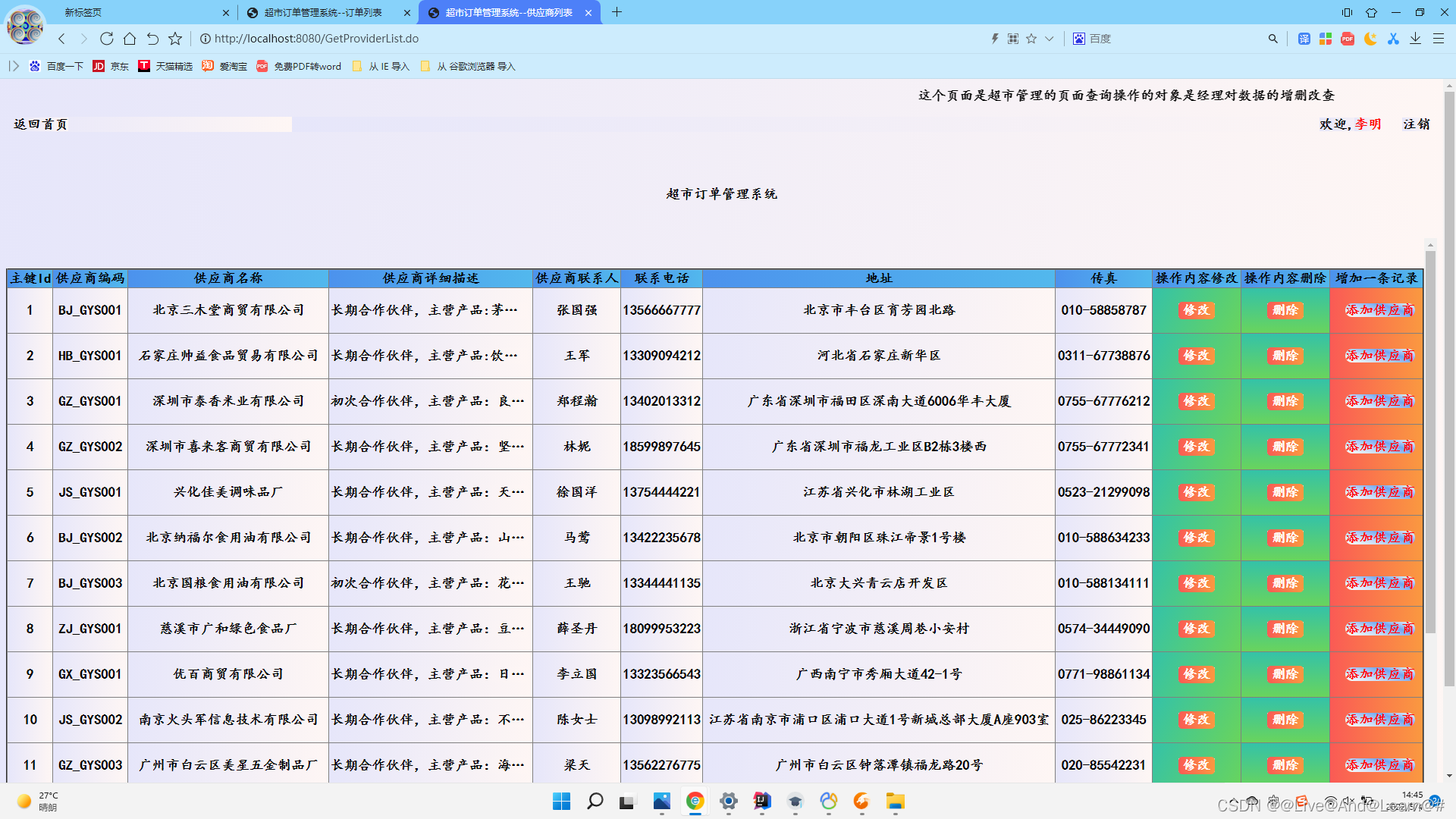Image resolution: width=1456 pixels, height=819 pixels.
Task: Click 修改 for supplier BJ_GYS001
Action: [1196, 310]
